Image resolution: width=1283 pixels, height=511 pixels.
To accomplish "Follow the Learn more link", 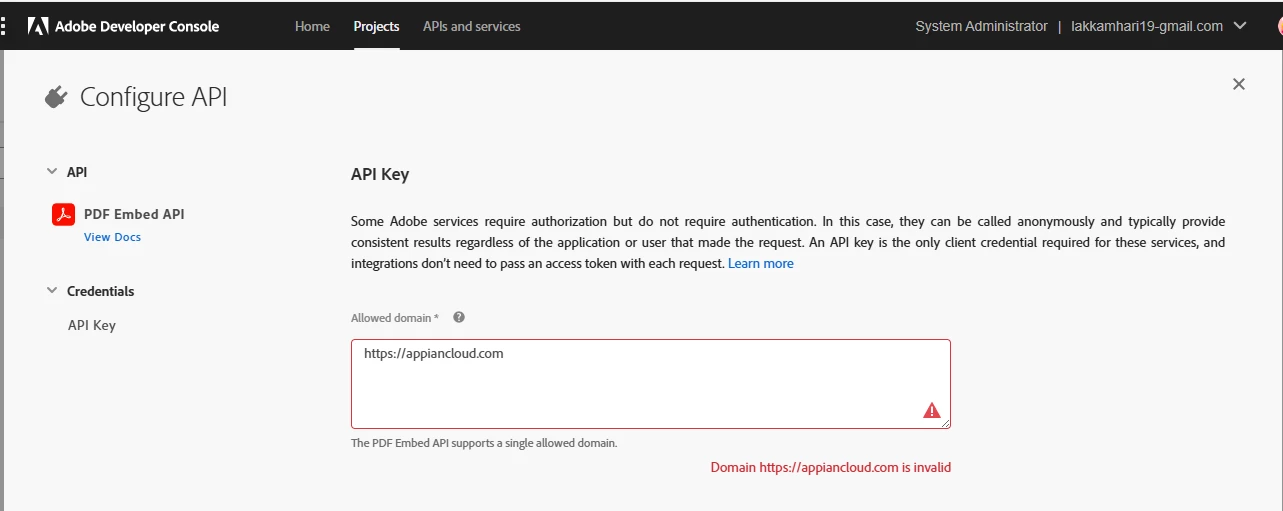I will [x=761, y=263].
